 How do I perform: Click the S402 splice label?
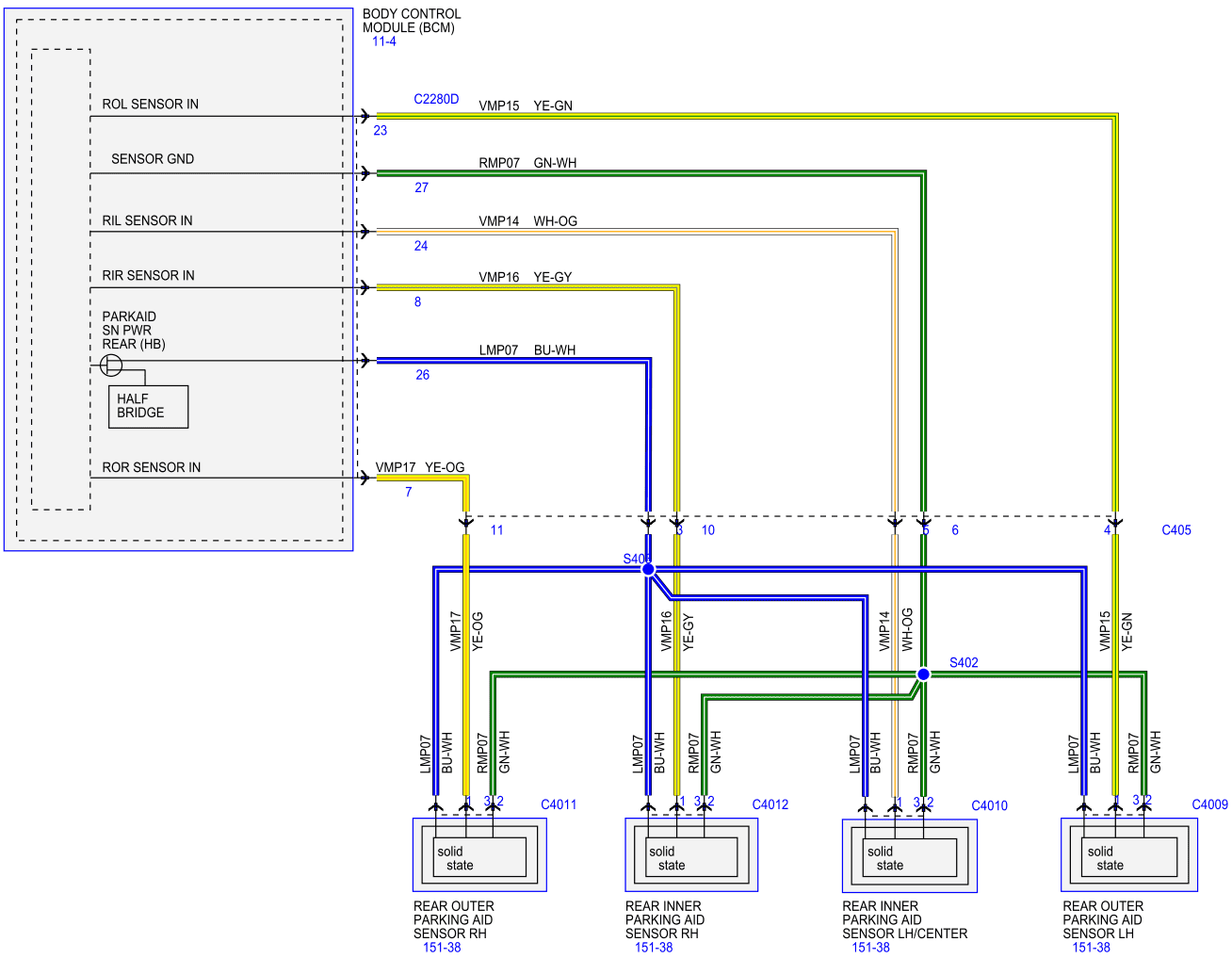[x=964, y=663]
